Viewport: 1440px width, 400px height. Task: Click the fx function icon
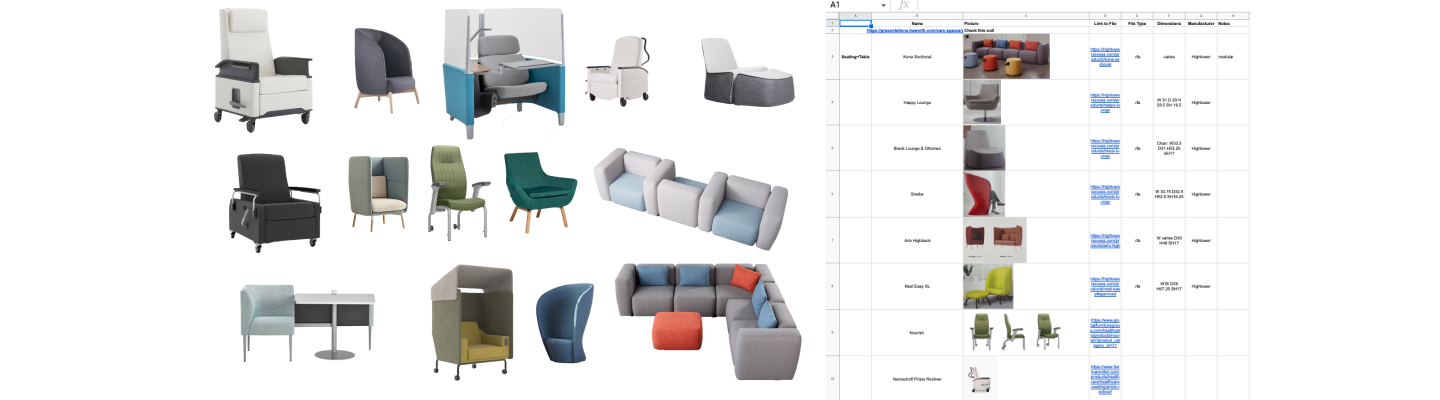pos(903,6)
